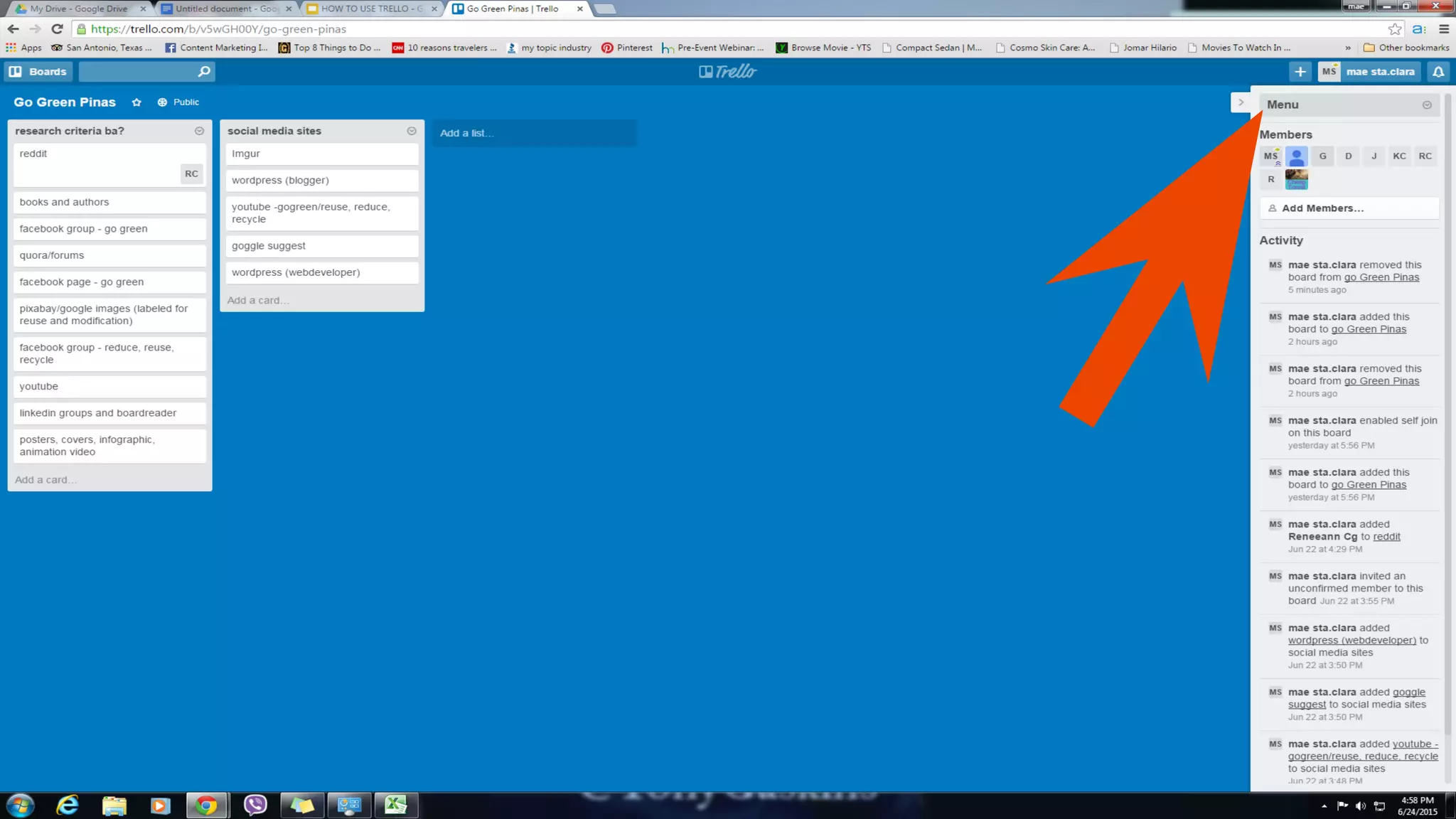Image resolution: width=1456 pixels, height=819 pixels.
Task: Switch to My Drive Google Drive tab
Action: point(78,9)
